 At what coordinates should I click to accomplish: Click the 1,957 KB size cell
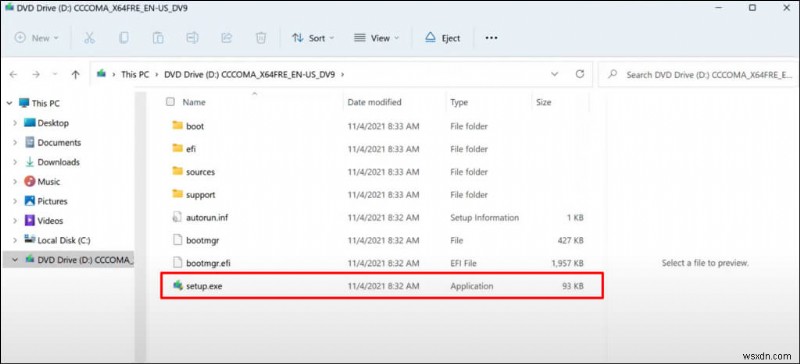tap(568, 263)
